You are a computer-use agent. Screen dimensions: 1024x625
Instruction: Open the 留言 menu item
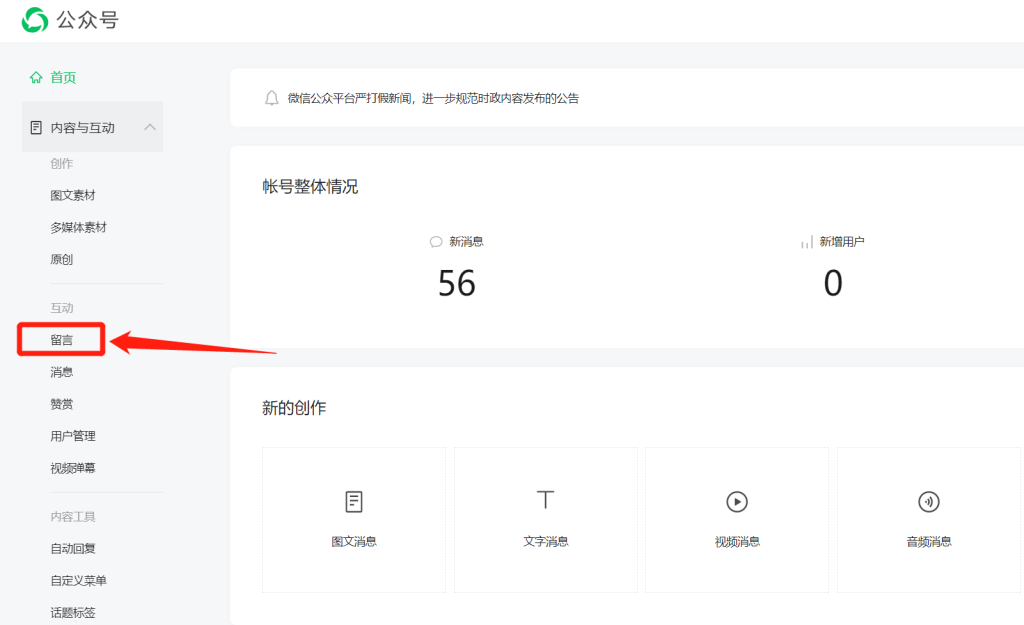point(62,340)
